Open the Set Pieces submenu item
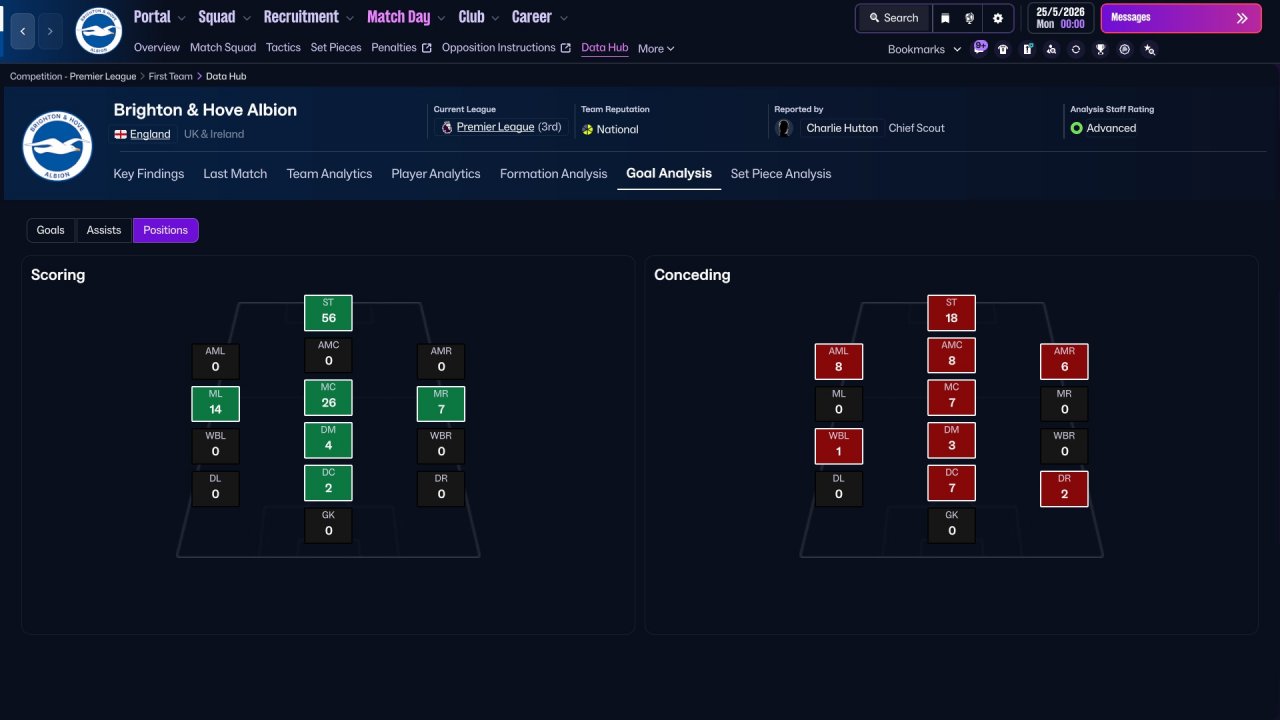This screenshot has width=1280, height=720. (336, 48)
